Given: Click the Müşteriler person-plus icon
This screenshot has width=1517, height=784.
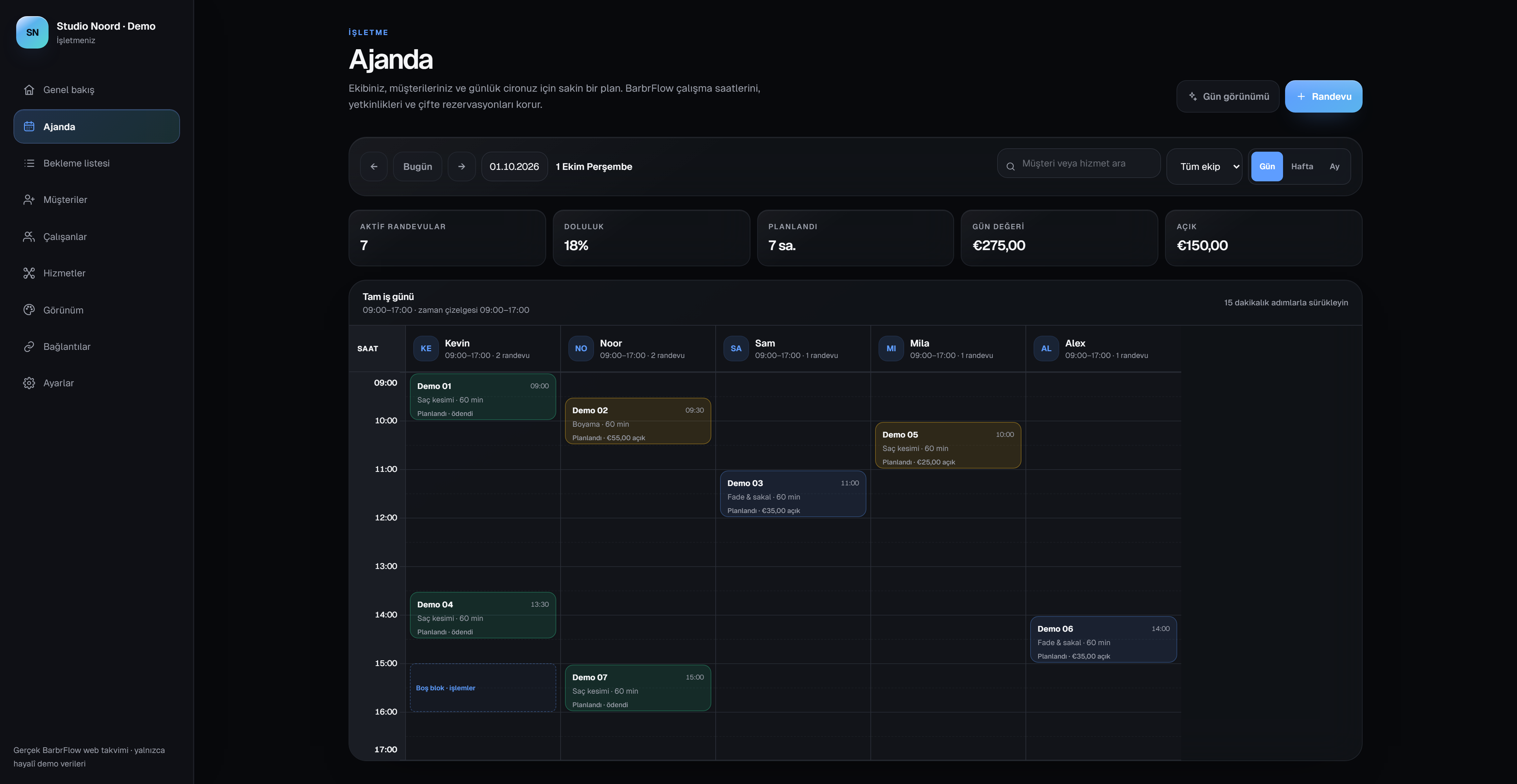Looking at the screenshot, I should 29,200.
